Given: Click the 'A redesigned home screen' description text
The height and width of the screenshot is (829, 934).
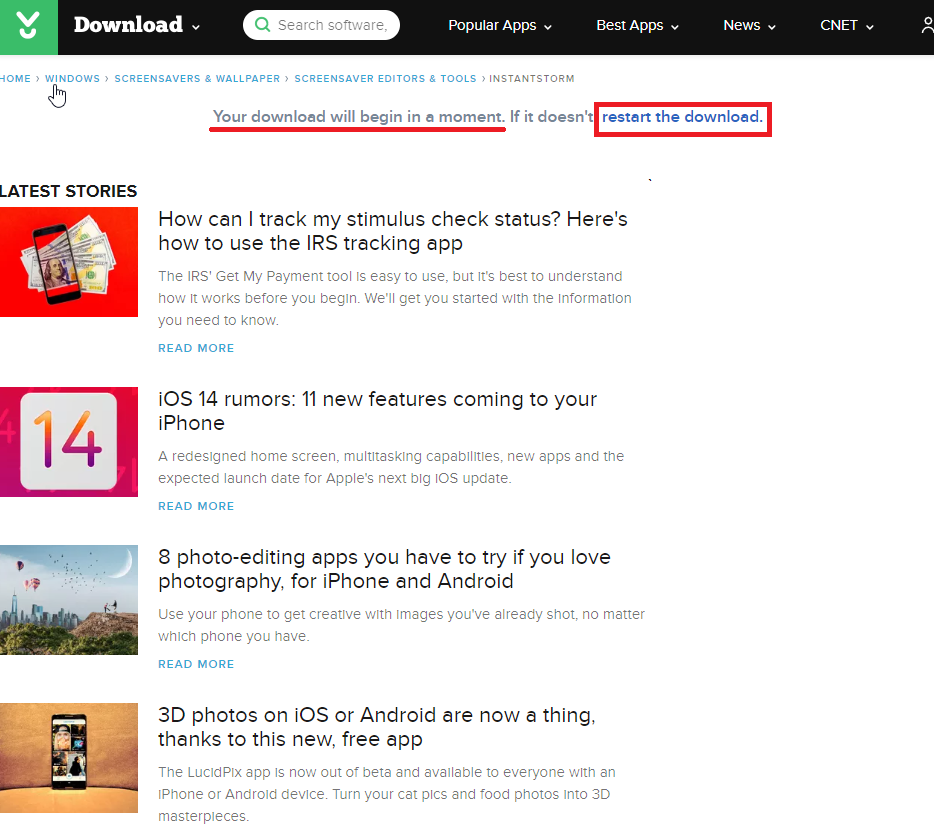Looking at the screenshot, I should point(391,467).
